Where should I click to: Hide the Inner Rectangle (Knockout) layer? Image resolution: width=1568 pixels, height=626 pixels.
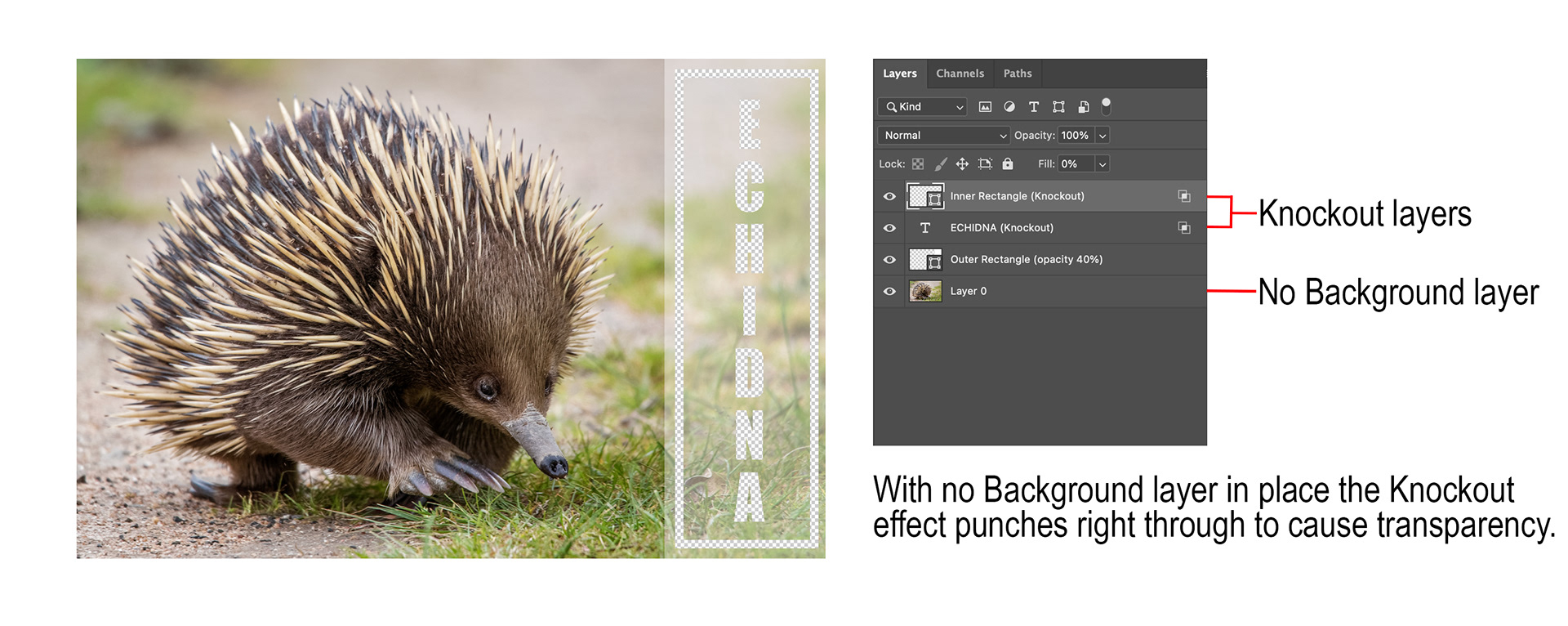click(889, 196)
